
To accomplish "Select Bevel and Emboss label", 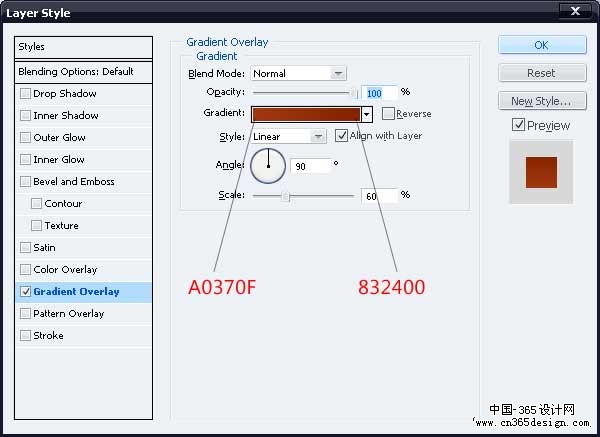I will [74, 182].
